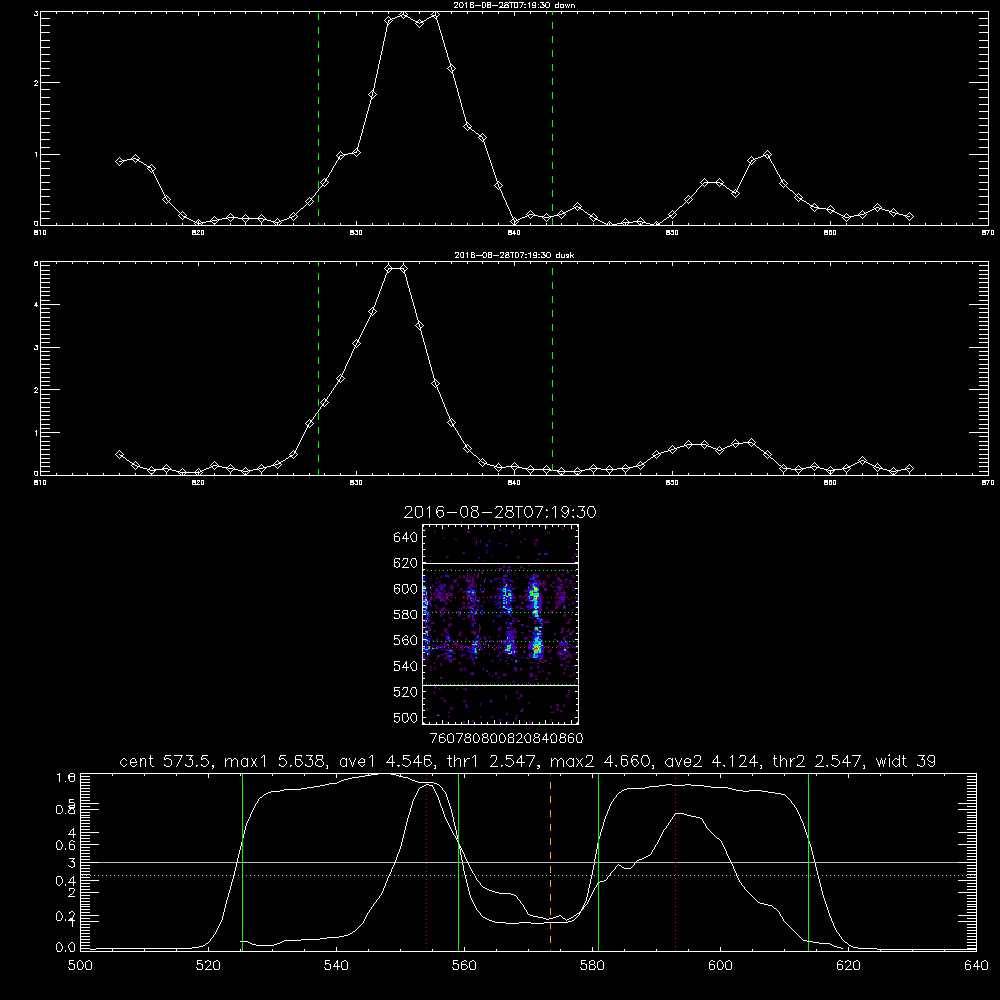The image size is (1000, 1000).
Task: Click the right green dashed line in dawn plot
Action: pos(552,119)
